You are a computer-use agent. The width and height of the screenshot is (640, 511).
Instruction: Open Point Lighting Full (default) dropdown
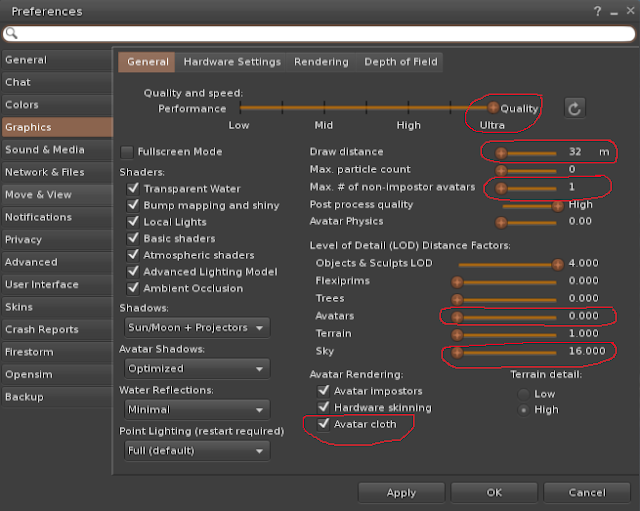click(x=197, y=451)
